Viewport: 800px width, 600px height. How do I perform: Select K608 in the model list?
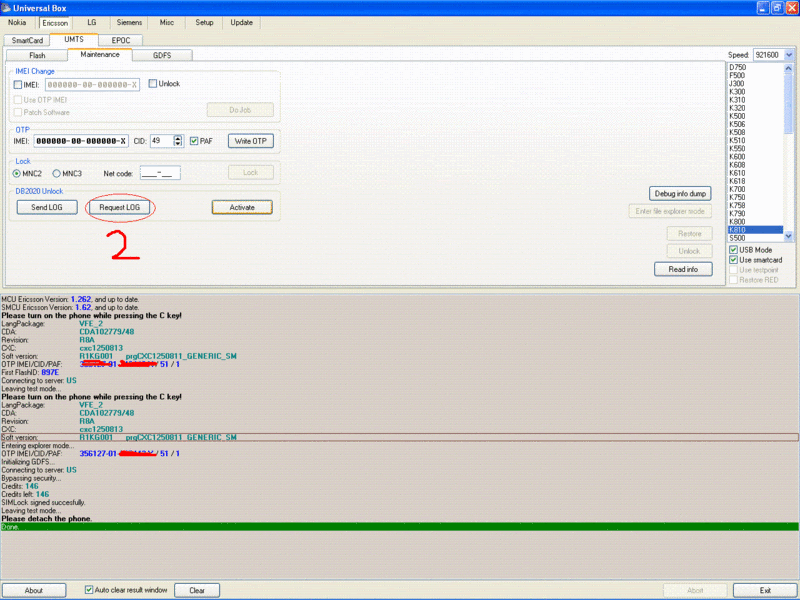pos(755,165)
